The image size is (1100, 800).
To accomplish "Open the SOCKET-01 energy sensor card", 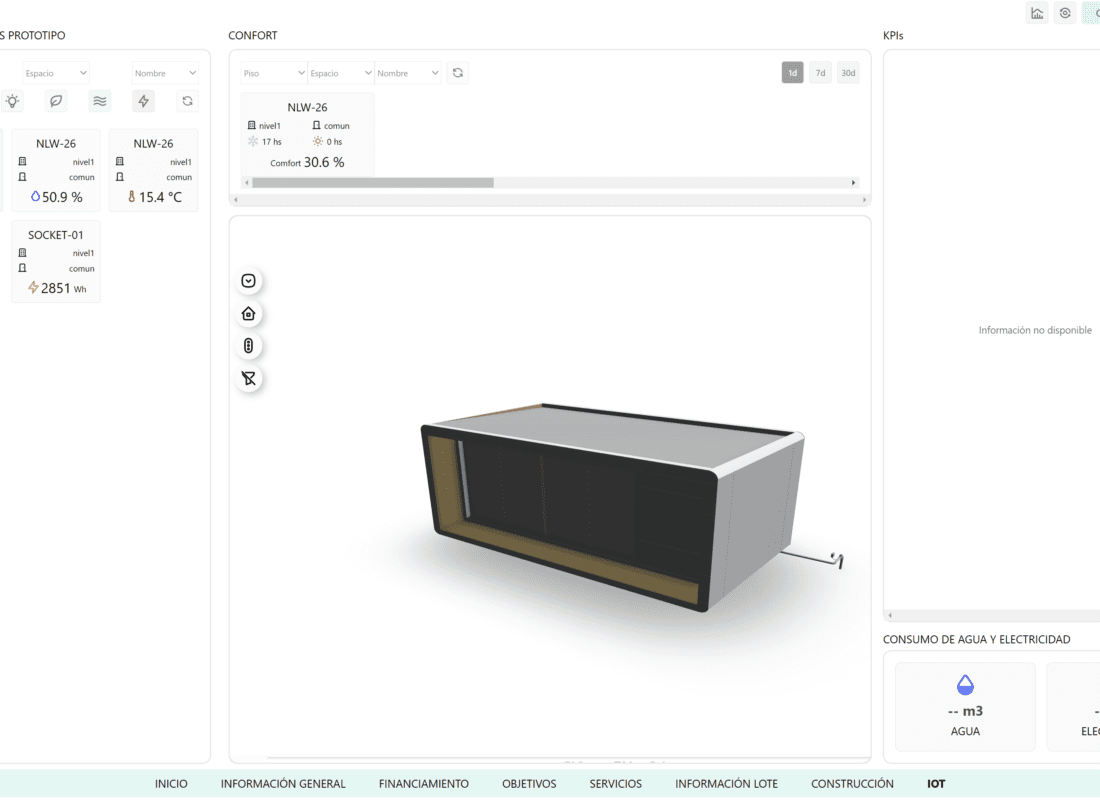I will click(x=56, y=262).
